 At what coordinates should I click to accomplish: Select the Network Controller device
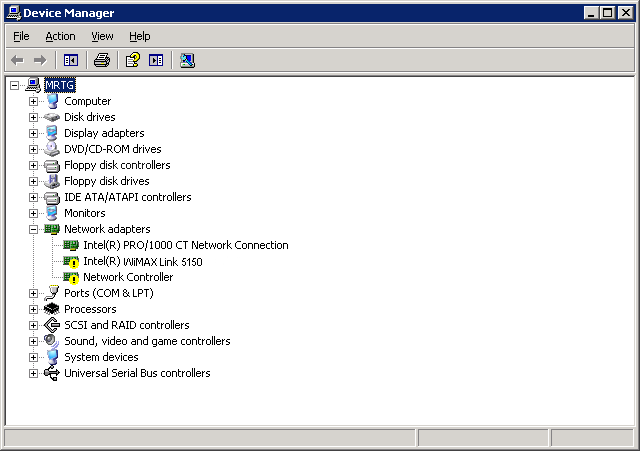(x=128, y=277)
